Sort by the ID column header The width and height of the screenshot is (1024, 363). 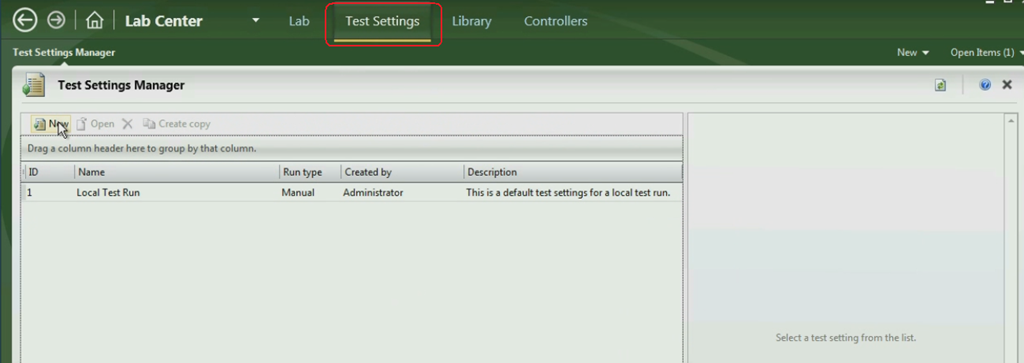tap(50, 172)
